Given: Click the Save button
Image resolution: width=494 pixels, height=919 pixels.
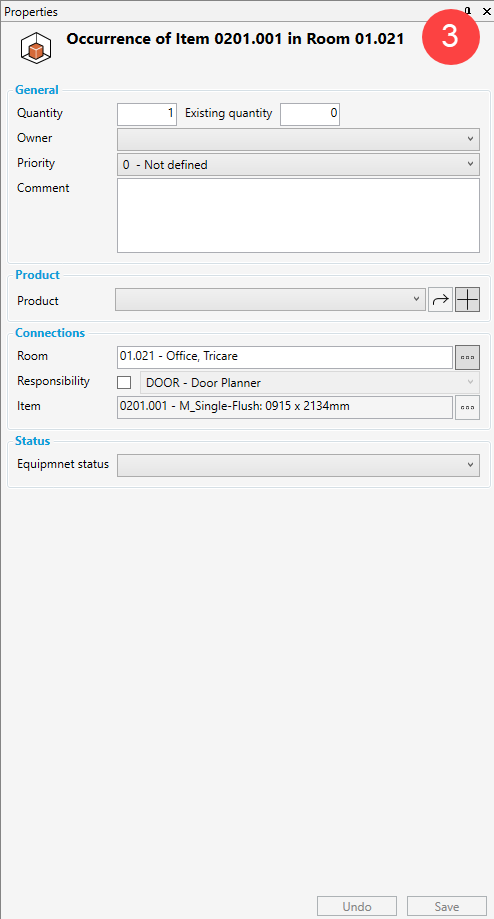Looking at the screenshot, I should coord(447,907).
